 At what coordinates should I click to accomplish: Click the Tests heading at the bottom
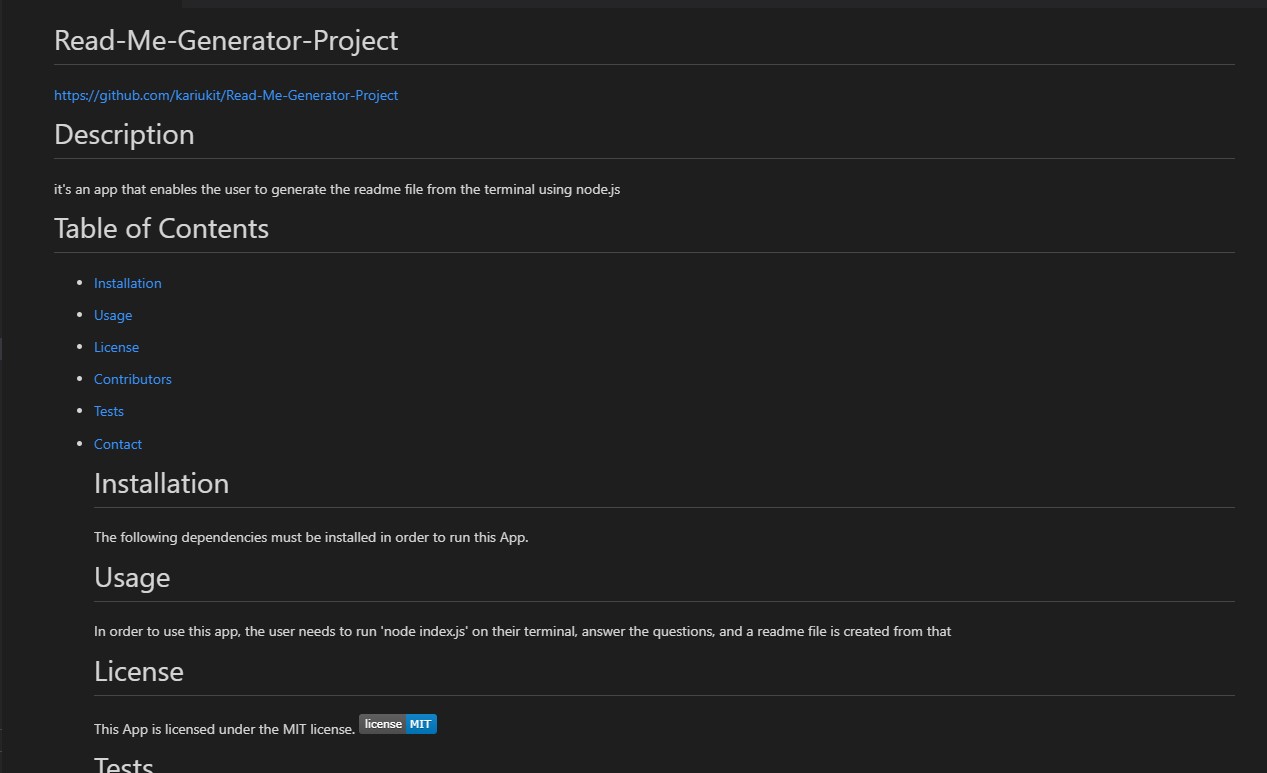(x=123, y=764)
